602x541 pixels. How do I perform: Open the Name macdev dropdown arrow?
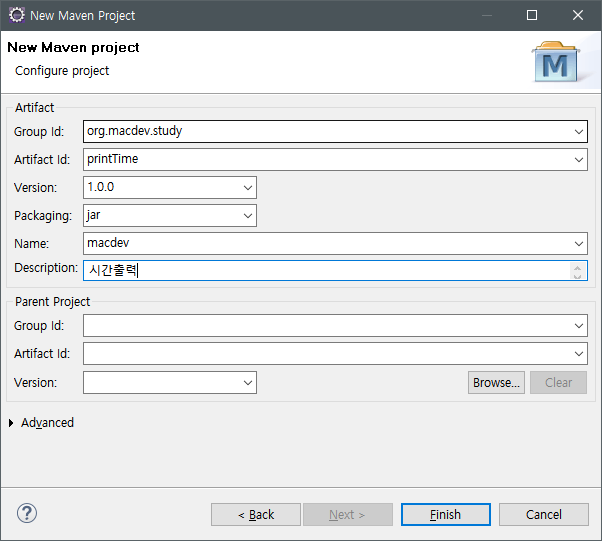[x=579, y=244]
